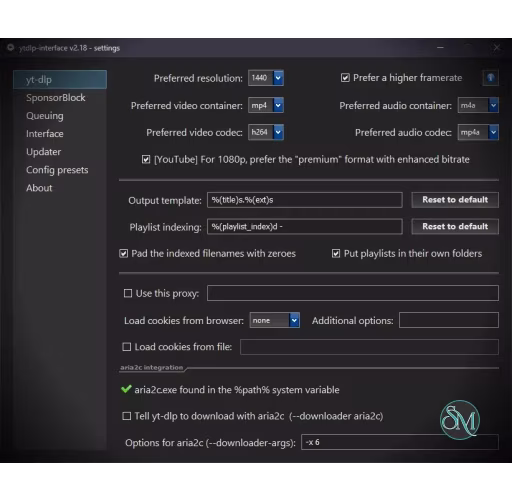Reset Playlist indexing to default
The width and height of the screenshot is (512, 500).
pos(455,227)
